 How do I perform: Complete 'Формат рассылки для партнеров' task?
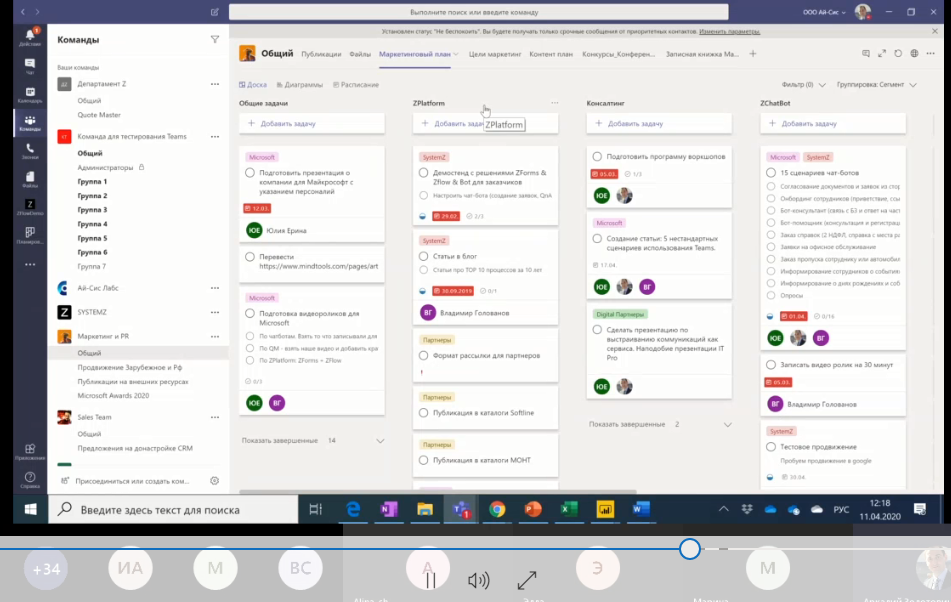423,356
